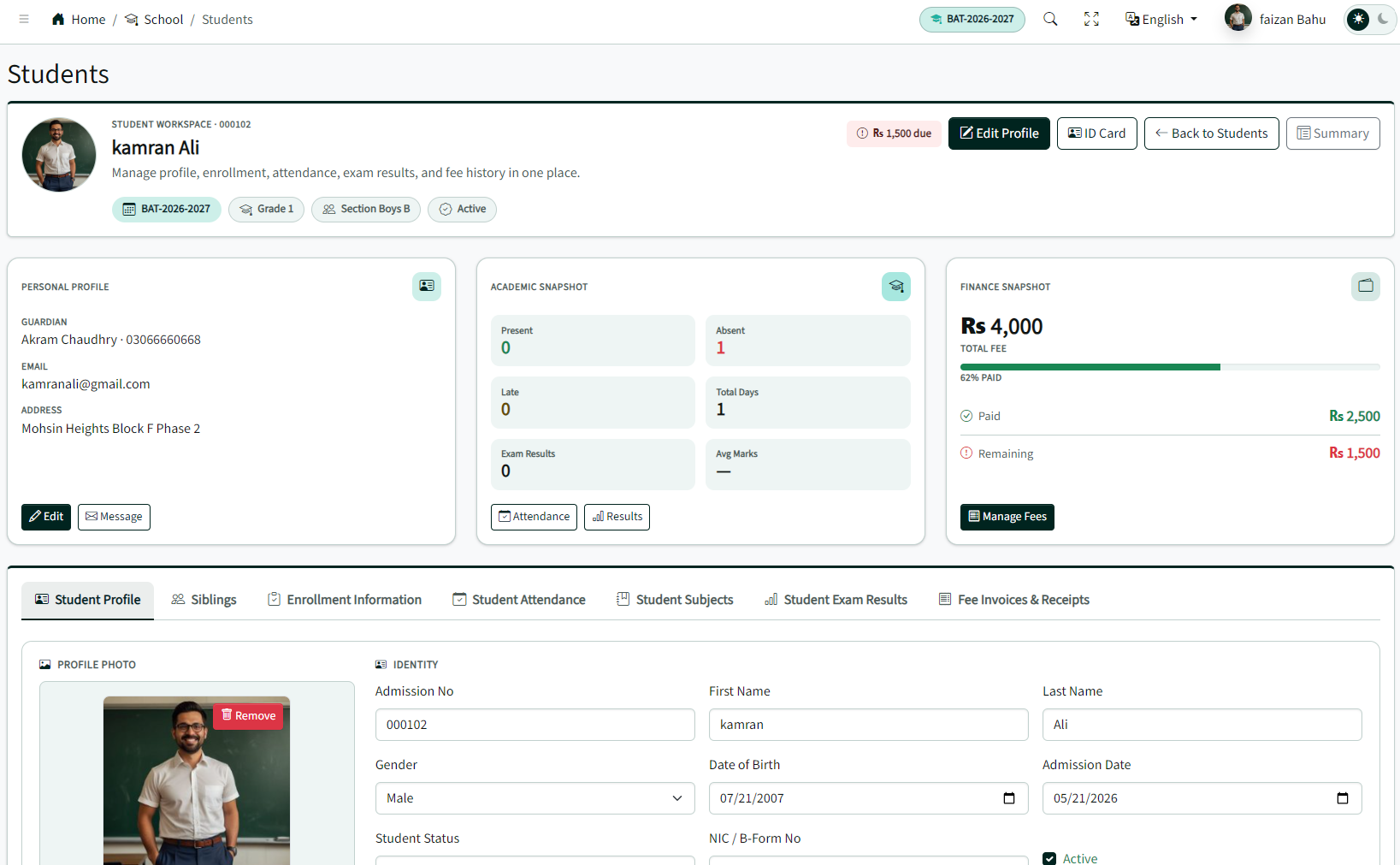The height and width of the screenshot is (865, 1400).
Task: Click the Admission Date calendar icon
Action: click(x=1343, y=798)
